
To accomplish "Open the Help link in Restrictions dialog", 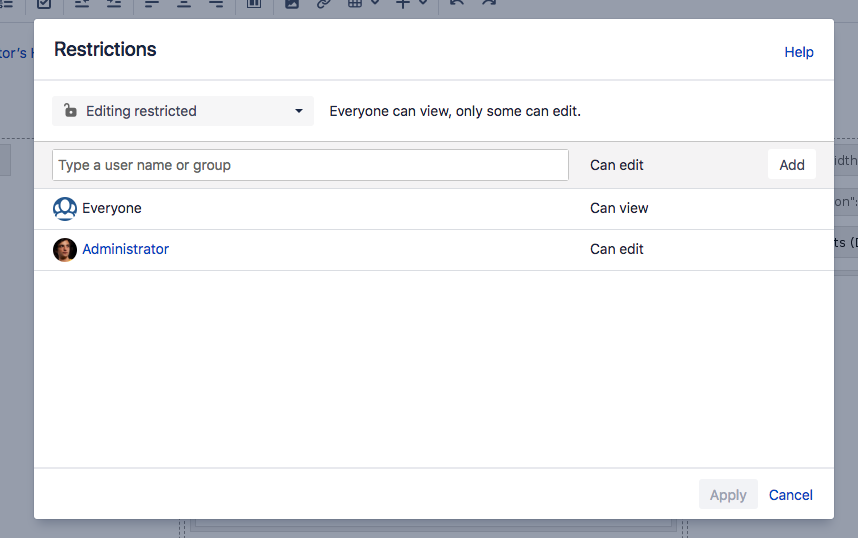I will (x=798, y=52).
